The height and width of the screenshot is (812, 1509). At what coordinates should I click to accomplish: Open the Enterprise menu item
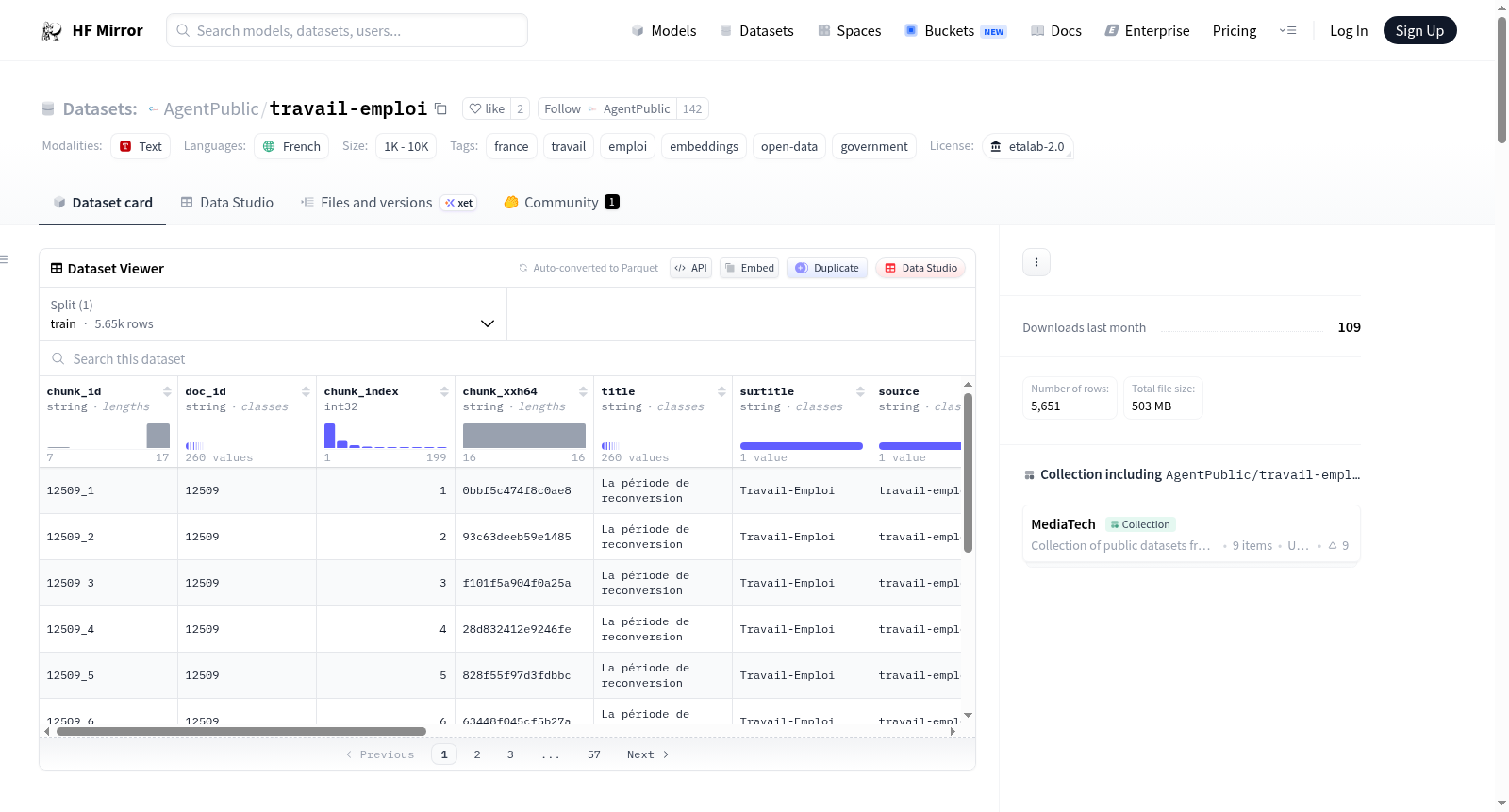point(1147,31)
